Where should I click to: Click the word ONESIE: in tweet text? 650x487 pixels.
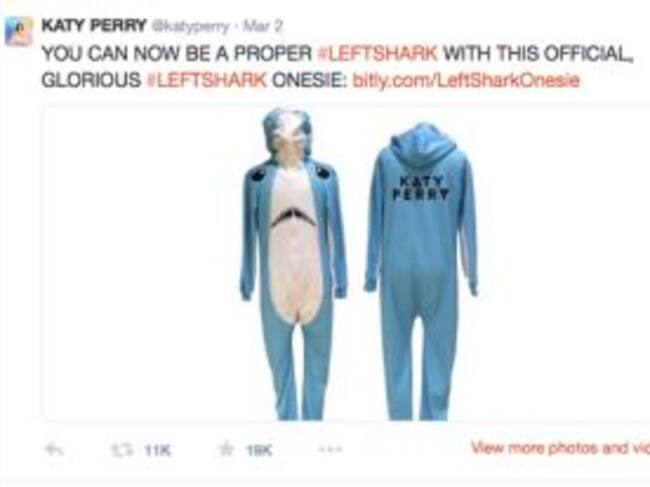[309, 80]
